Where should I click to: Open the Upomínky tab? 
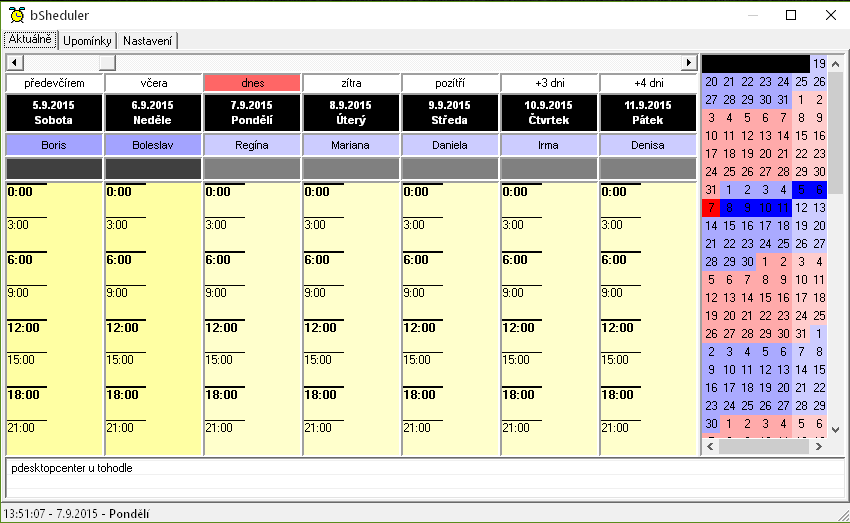87,41
